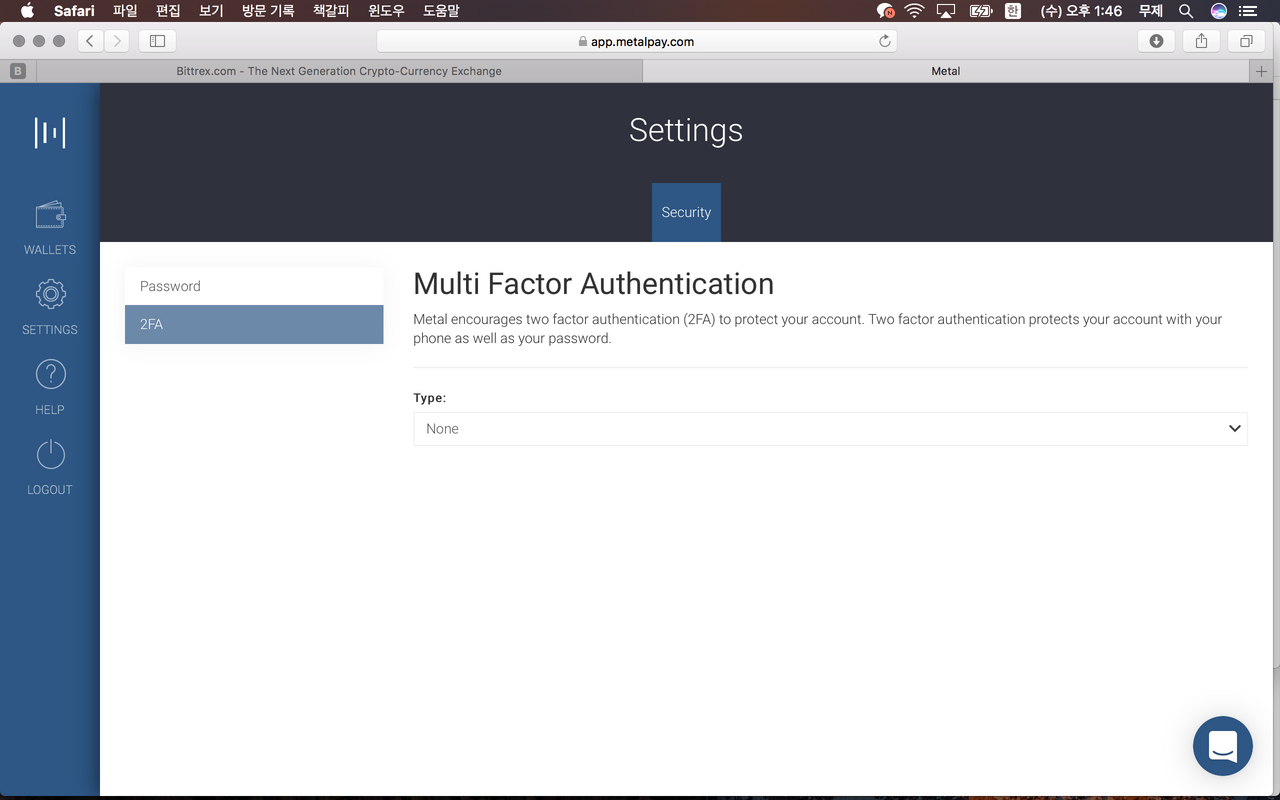Screen dimensions: 1280x800
Task: Open Help question mark icon
Action: (x=50, y=375)
